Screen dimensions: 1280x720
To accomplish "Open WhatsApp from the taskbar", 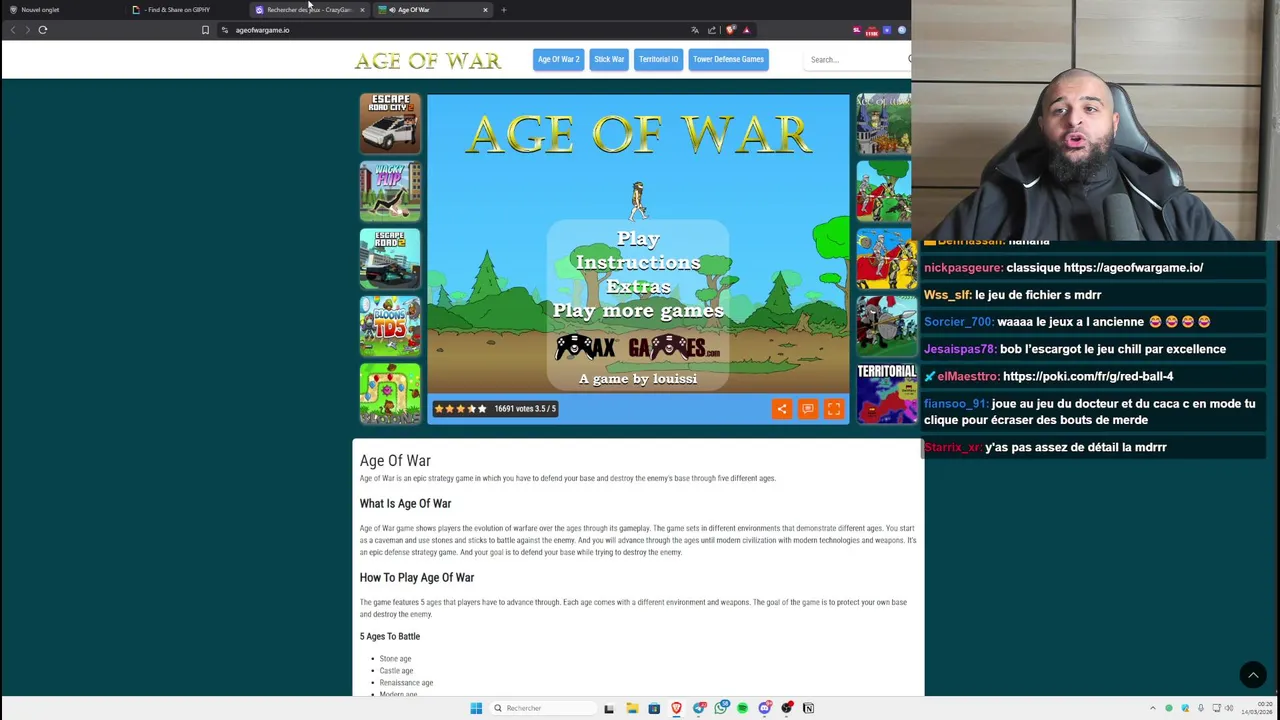I will tap(720, 708).
